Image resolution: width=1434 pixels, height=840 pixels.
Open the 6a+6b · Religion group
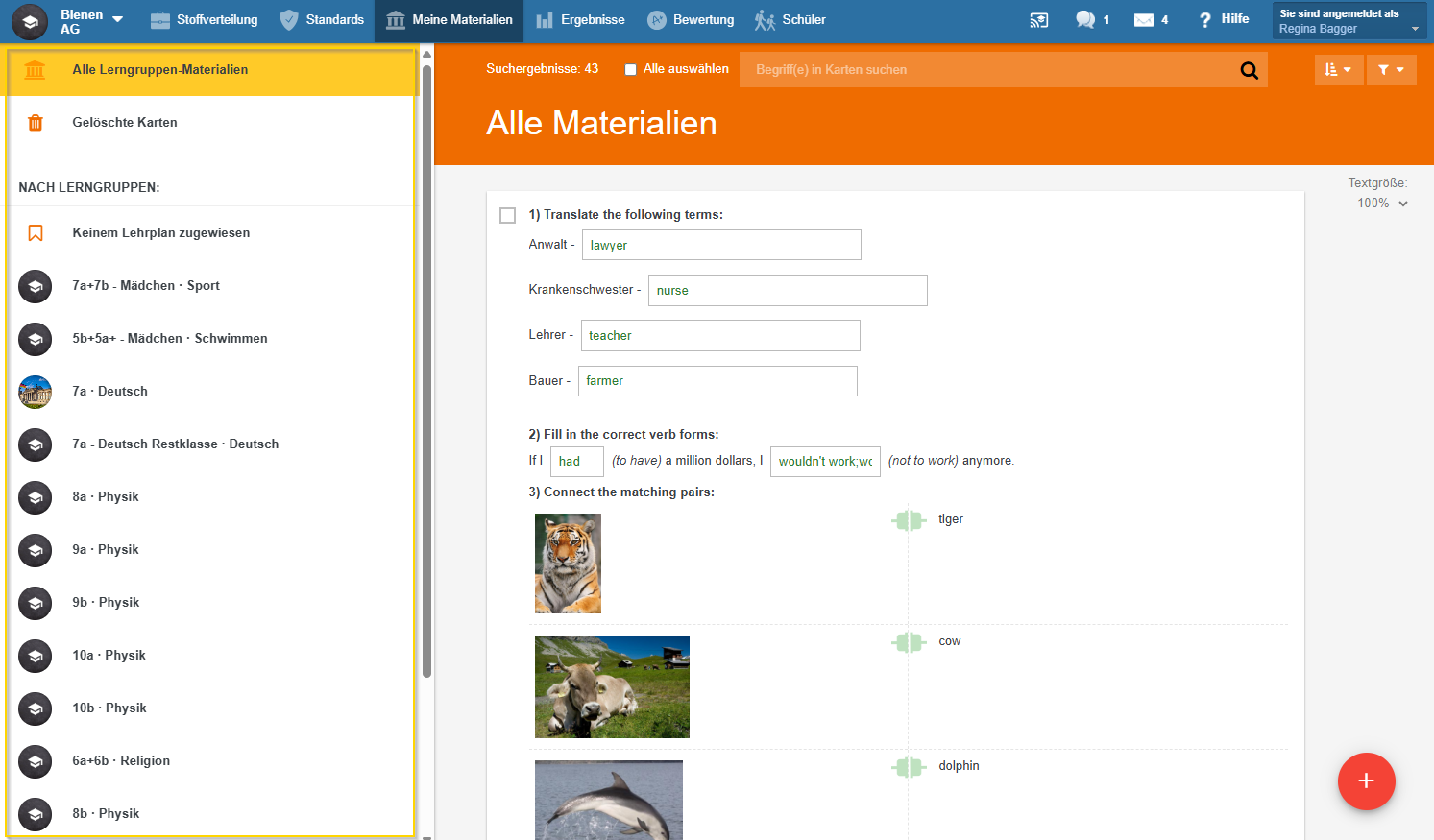(211, 761)
